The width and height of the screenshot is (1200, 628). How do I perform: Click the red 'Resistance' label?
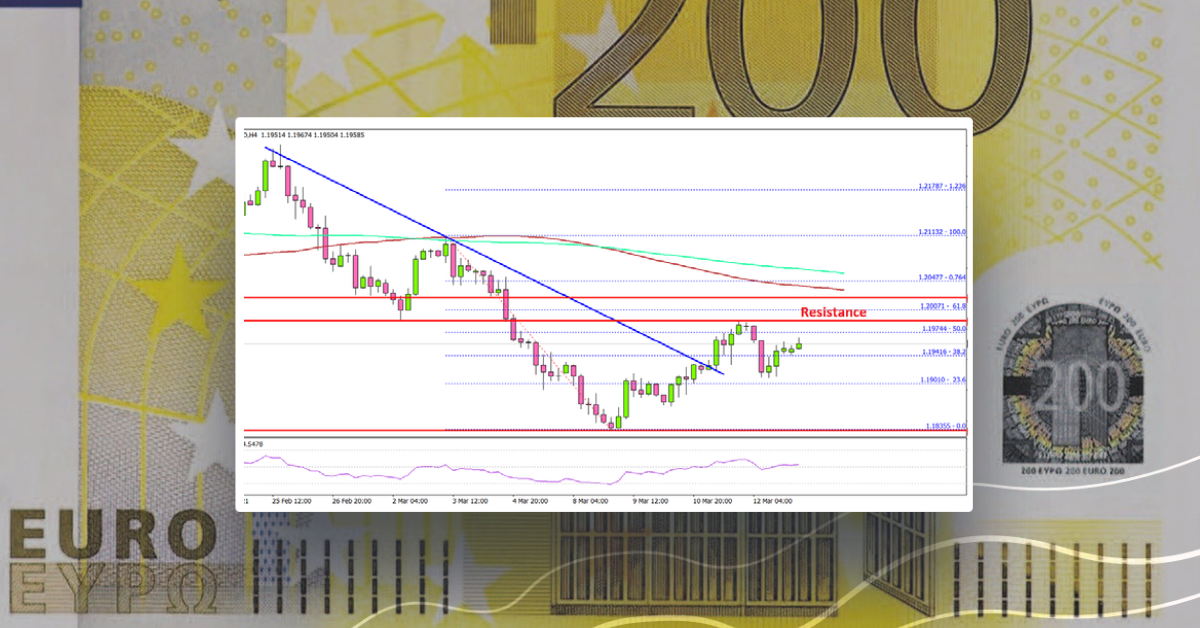click(834, 312)
